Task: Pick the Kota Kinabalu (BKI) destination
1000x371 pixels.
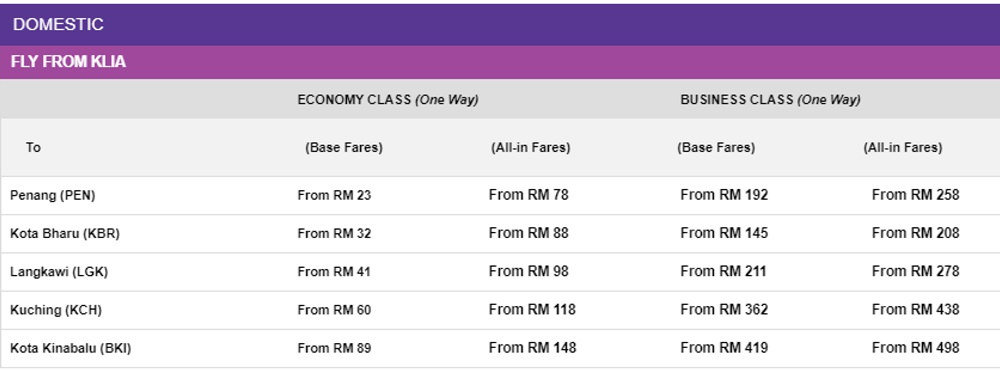Action: [71, 349]
